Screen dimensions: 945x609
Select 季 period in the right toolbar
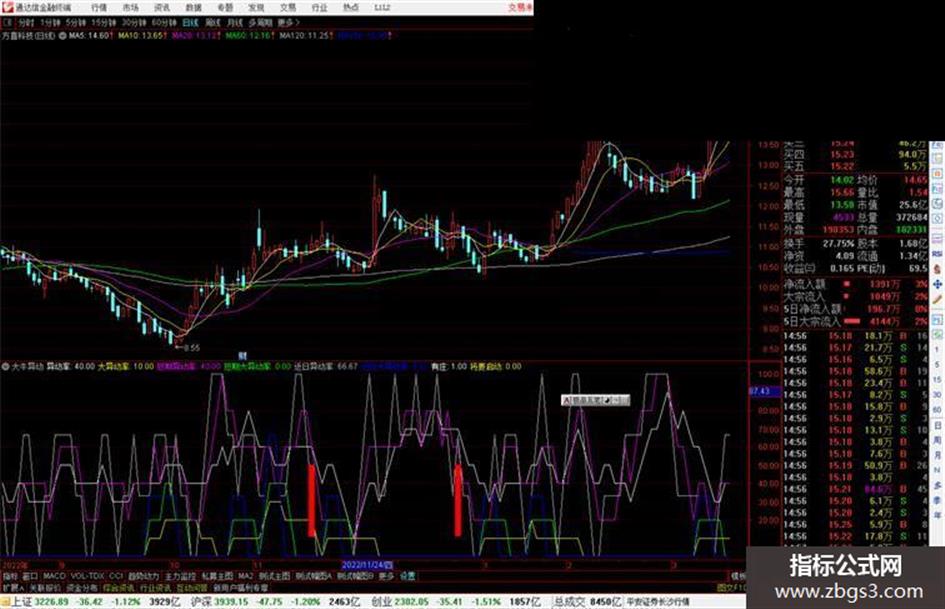[938, 500]
